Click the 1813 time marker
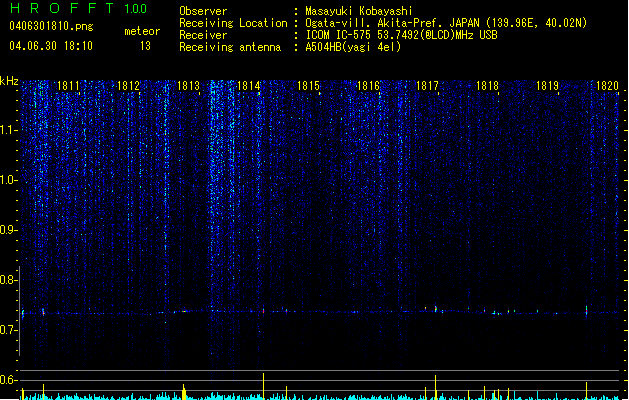This screenshot has width=629, height=400. point(188,85)
